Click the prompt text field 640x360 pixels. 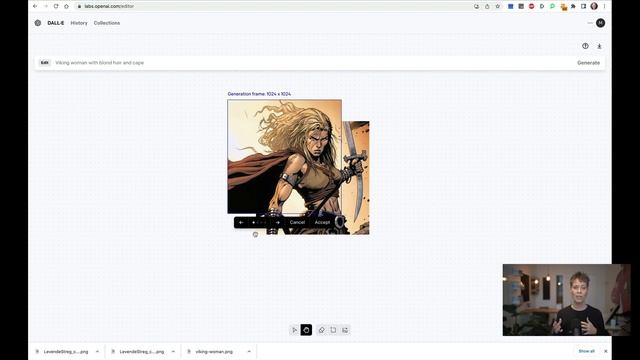click(x=310, y=63)
